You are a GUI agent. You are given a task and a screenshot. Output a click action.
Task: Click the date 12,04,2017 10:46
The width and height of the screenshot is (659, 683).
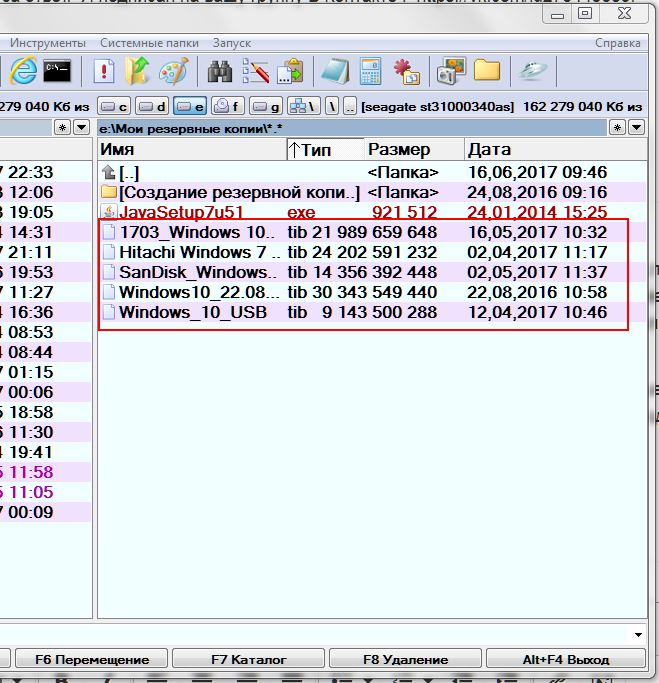pyautogui.click(x=537, y=312)
